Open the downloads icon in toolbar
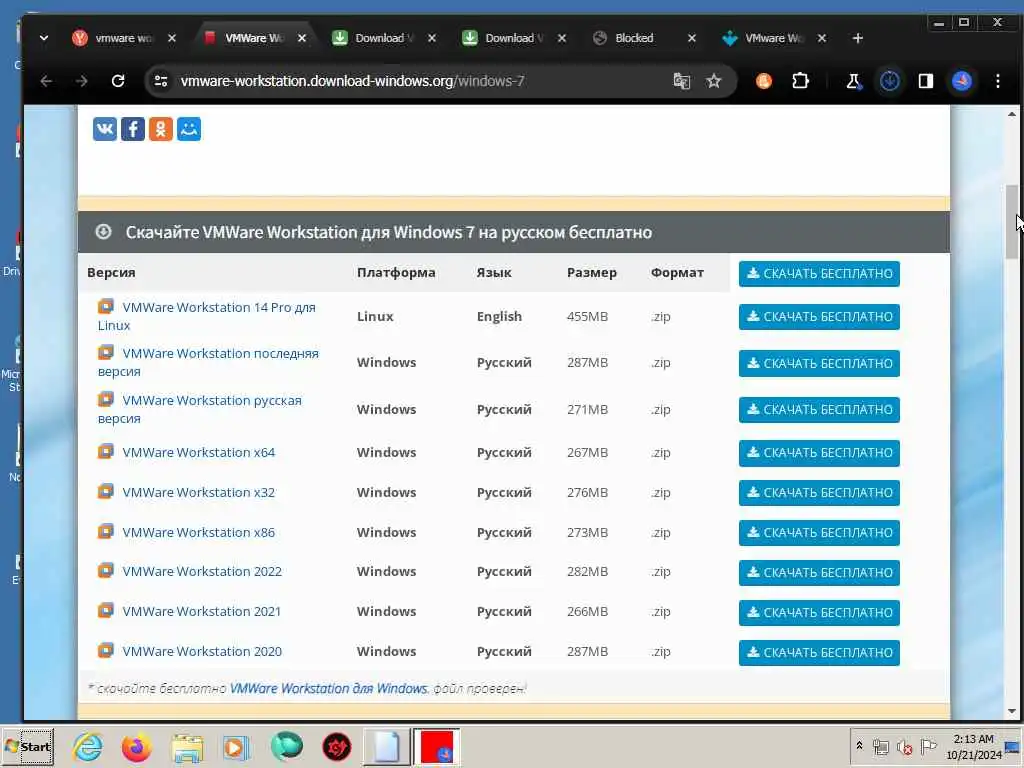 click(889, 81)
